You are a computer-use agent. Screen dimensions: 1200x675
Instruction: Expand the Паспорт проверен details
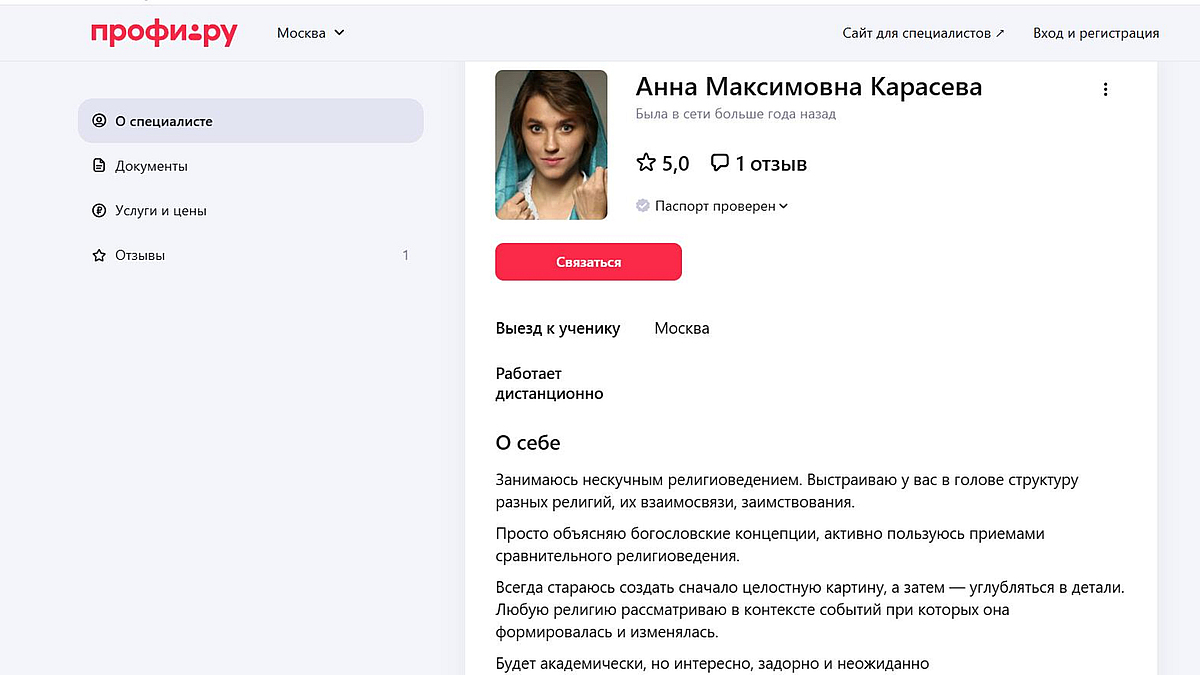(783, 206)
